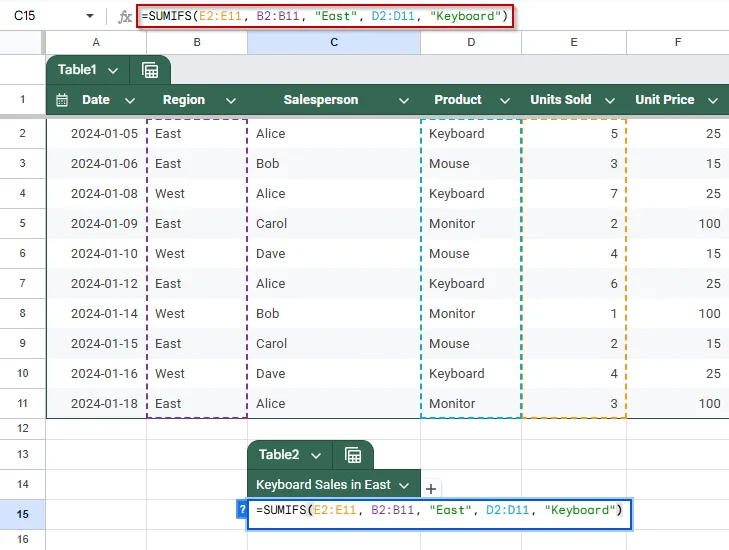The width and height of the screenshot is (729, 550).
Task: Click the plus button beside Table2 header
Action: [431, 489]
